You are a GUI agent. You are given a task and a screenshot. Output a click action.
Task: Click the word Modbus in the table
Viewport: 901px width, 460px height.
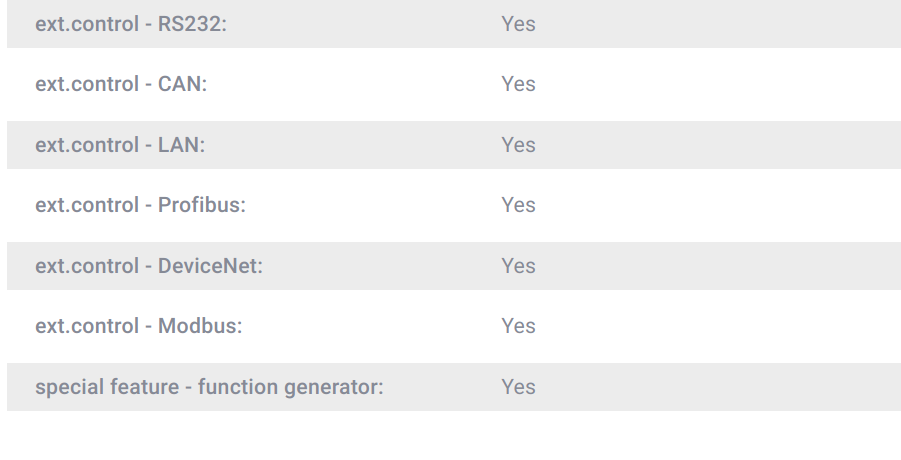[198, 326]
